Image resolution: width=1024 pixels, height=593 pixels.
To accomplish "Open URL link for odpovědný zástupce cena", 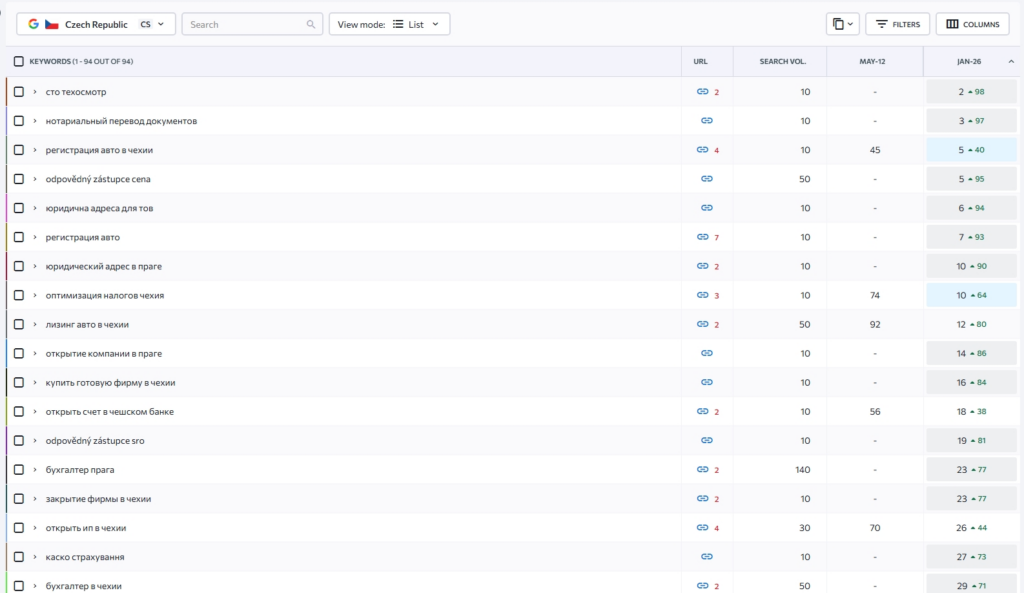I will click(x=707, y=179).
